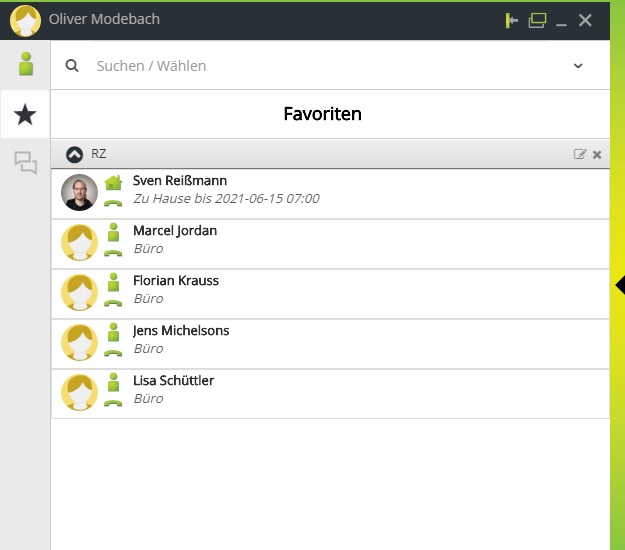Click Sven Reißmann's home presence icon
The width and height of the screenshot is (625, 550).
pyautogui.click(x=113, y=182)
